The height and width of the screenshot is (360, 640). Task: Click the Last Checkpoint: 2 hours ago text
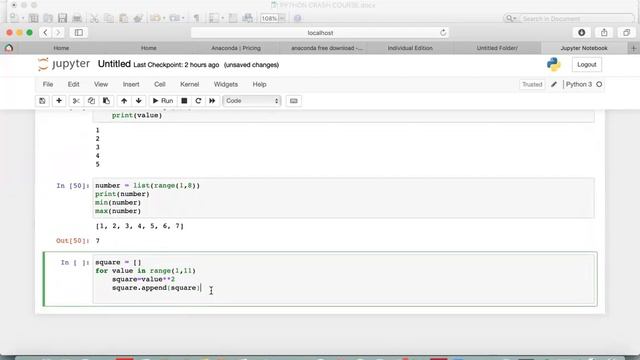click(x=176, y=65)
